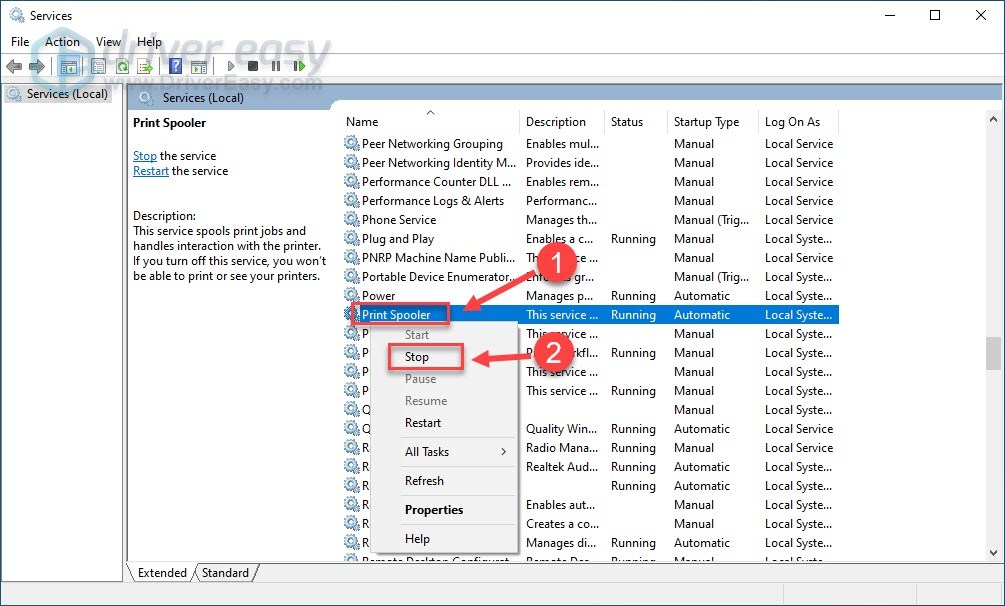The height and width of the screenshot is (606, 1005).
Task: Sort by the Startup Type column header
Action: click(706, 122)
